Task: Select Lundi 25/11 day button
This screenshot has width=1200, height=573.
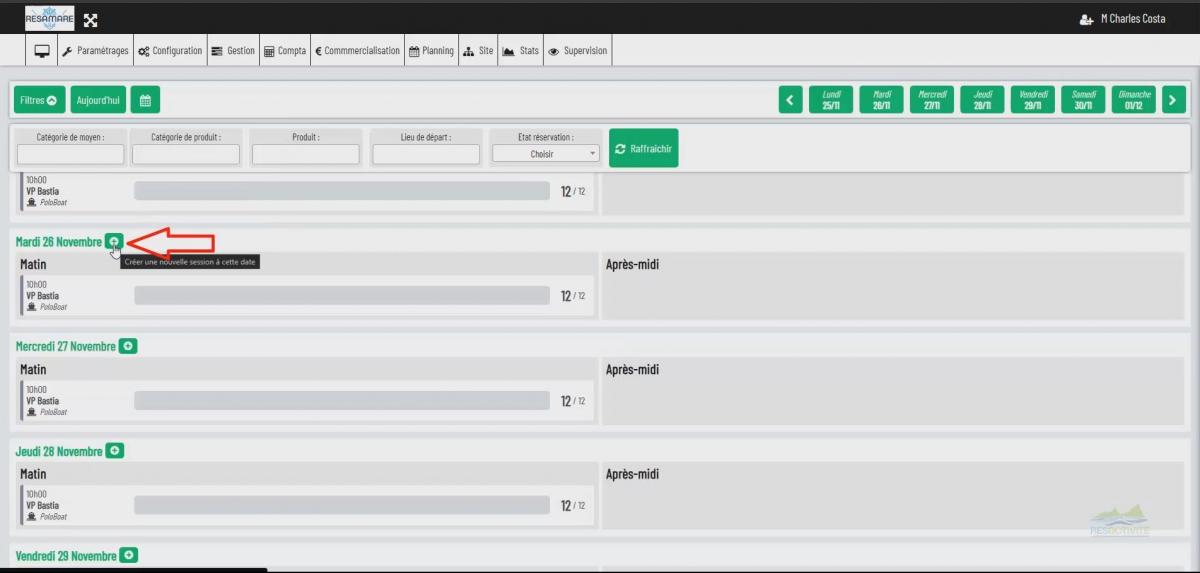Action: click(831, 100)
